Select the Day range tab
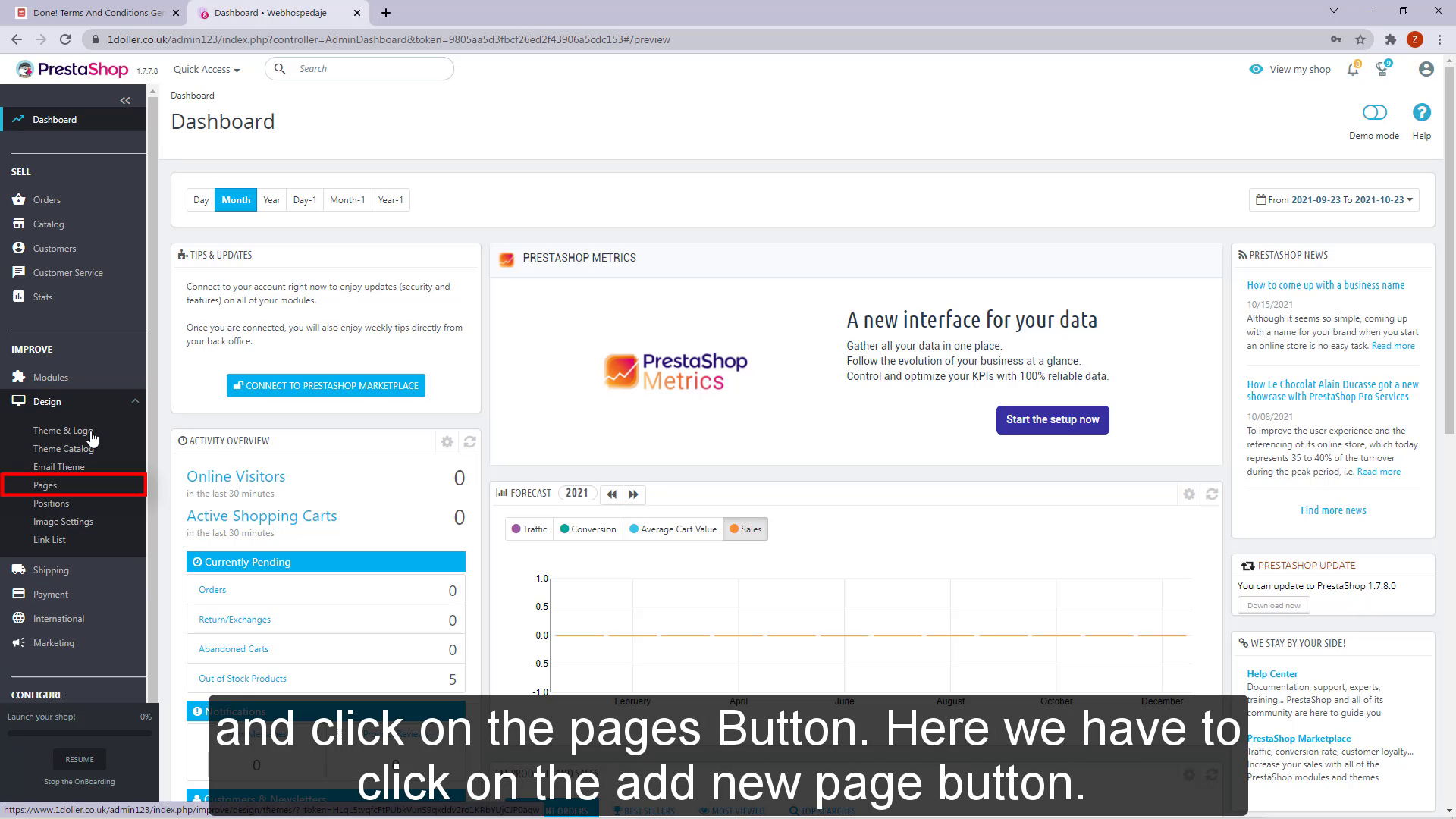The image size is (1456, 819). click(x=201, y=200)
